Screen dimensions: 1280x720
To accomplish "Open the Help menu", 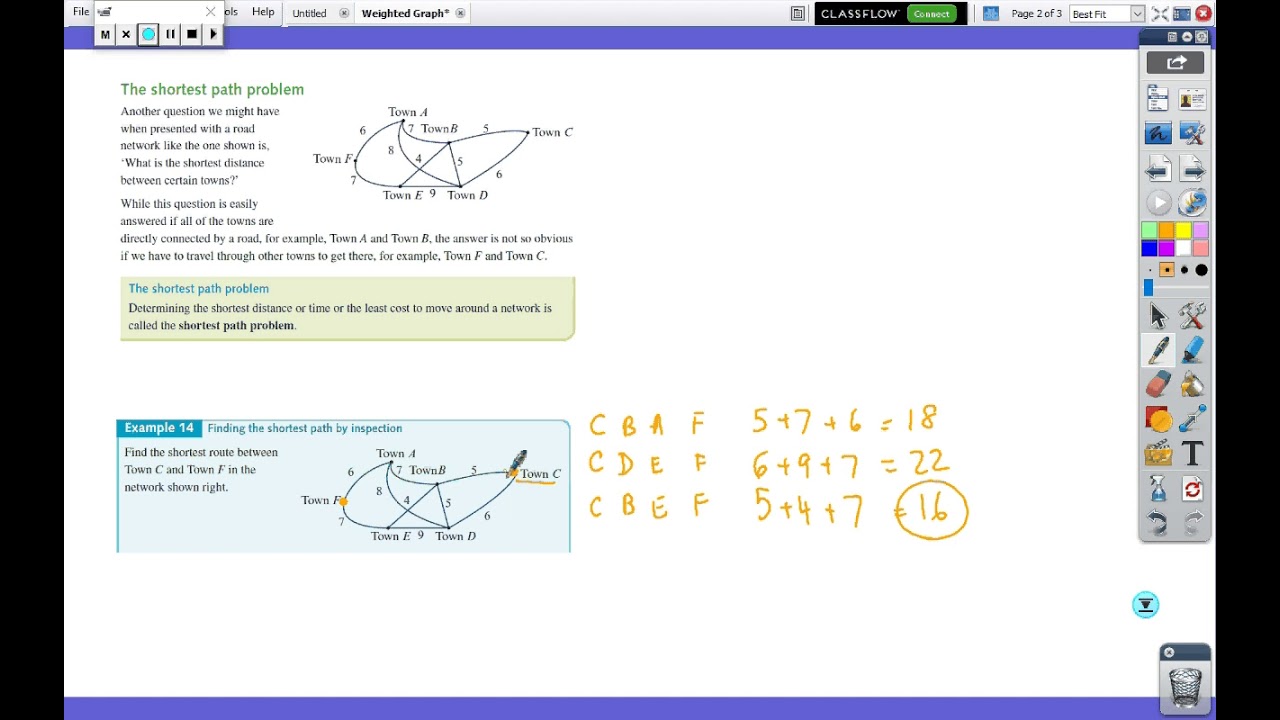I will (263, 12).
